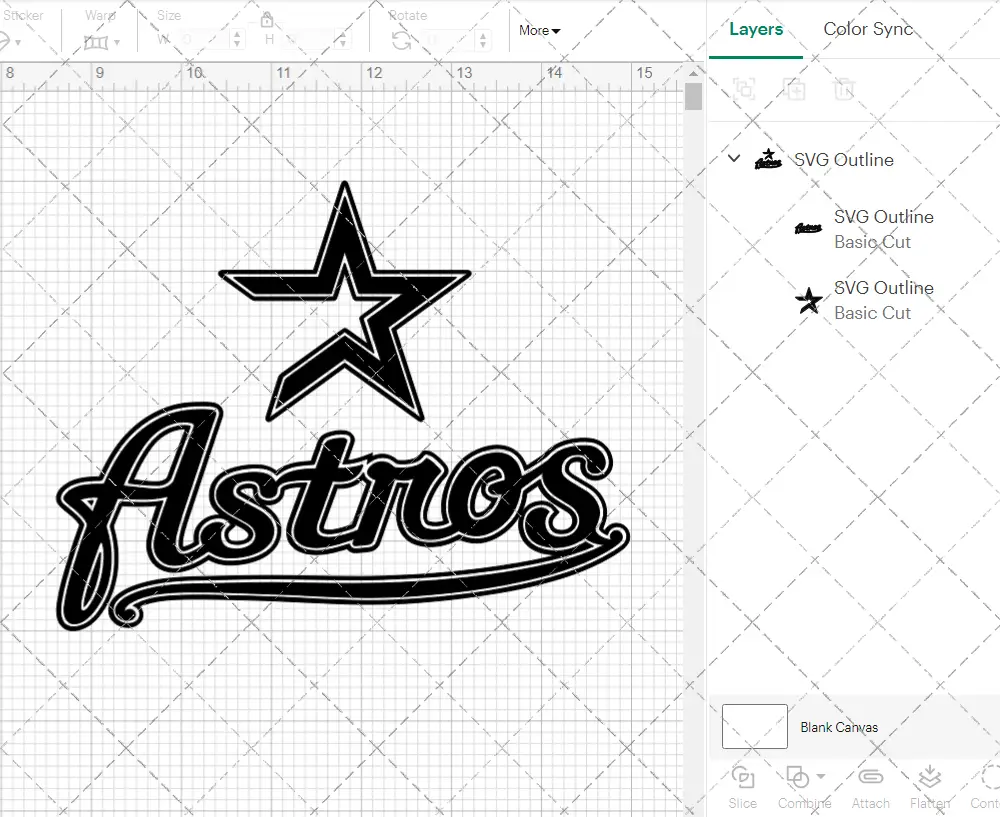Open the More options dropdown

point(539,31)
